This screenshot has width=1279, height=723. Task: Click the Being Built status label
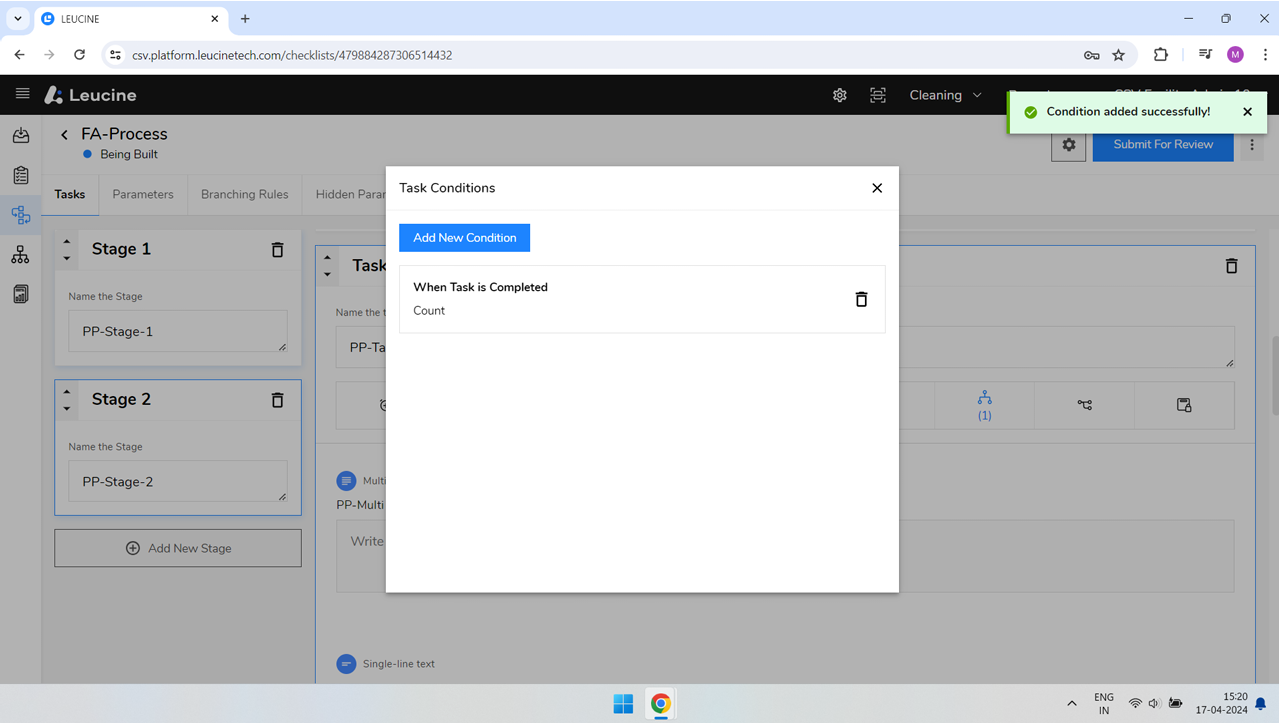coord(129,154)
